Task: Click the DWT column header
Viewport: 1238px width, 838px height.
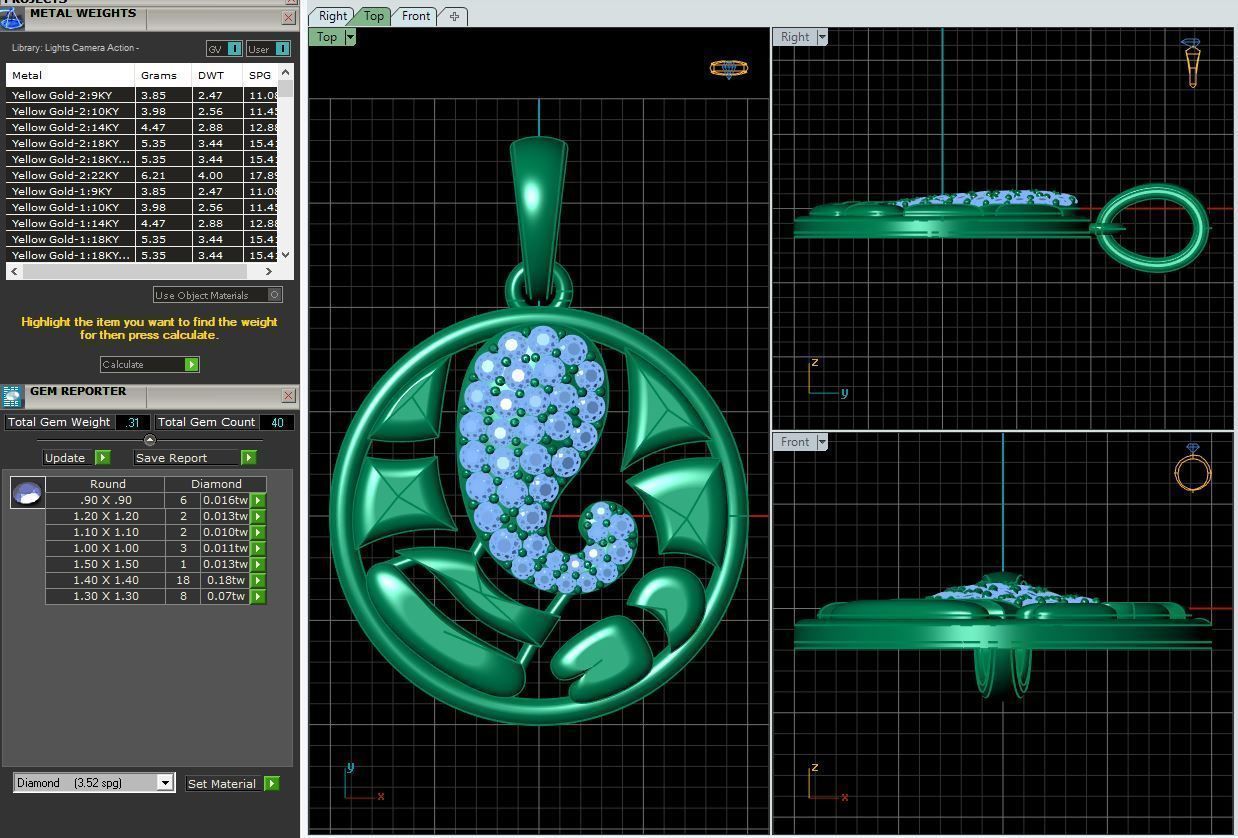Action: click(x=217, y=75)
